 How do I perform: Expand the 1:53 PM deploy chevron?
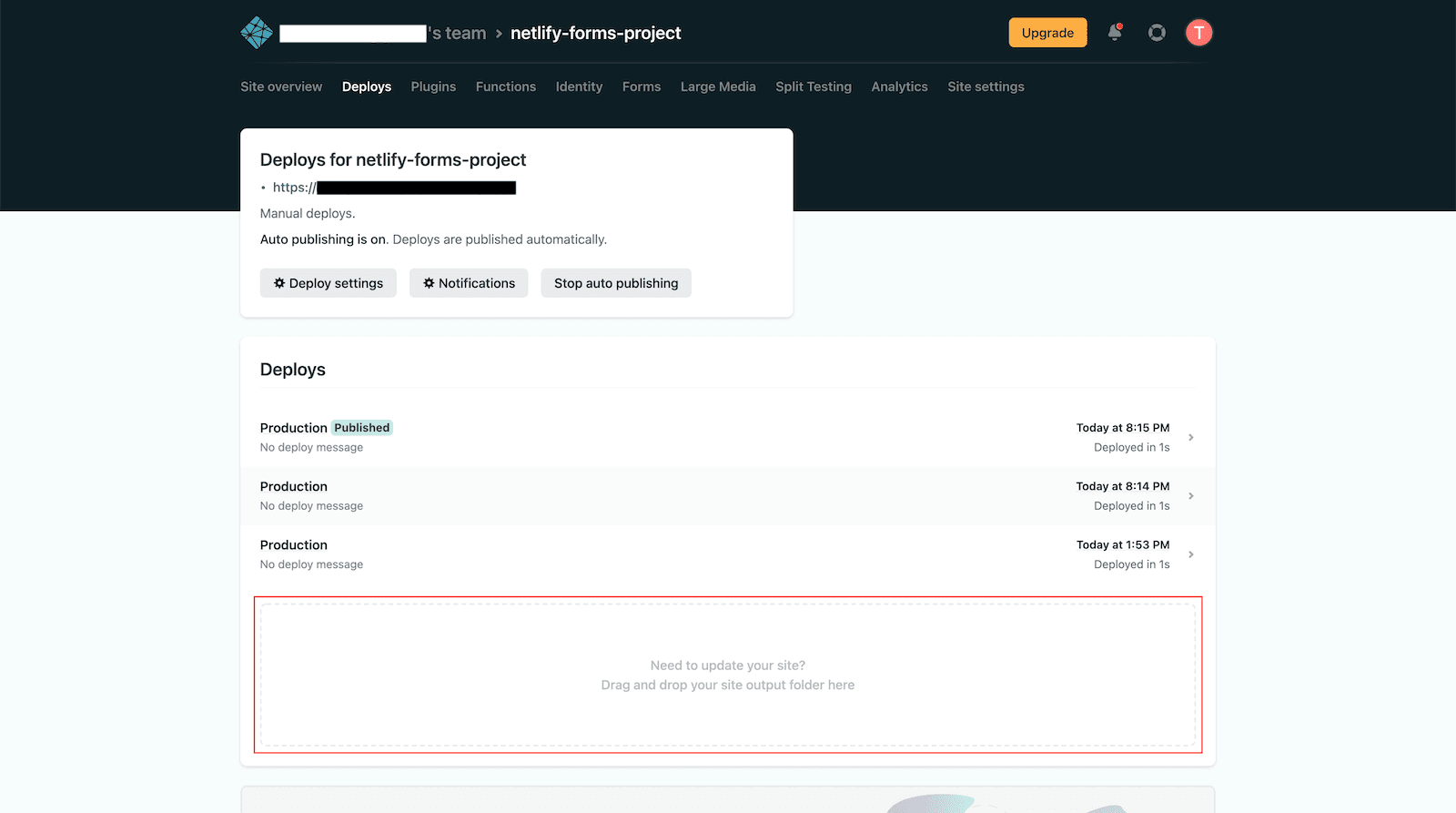click(1190, 554)
